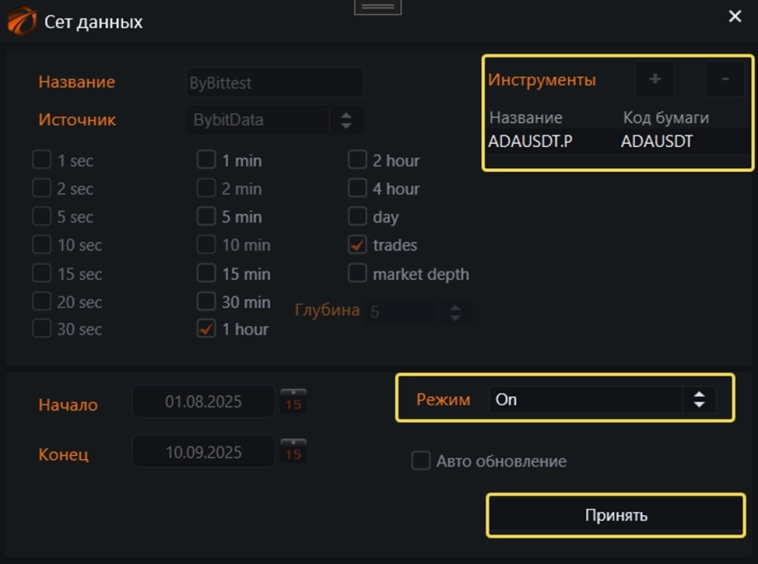Click the Название field containing ByBittest
This screenshot has height=564, width=758.
point(275,83)
